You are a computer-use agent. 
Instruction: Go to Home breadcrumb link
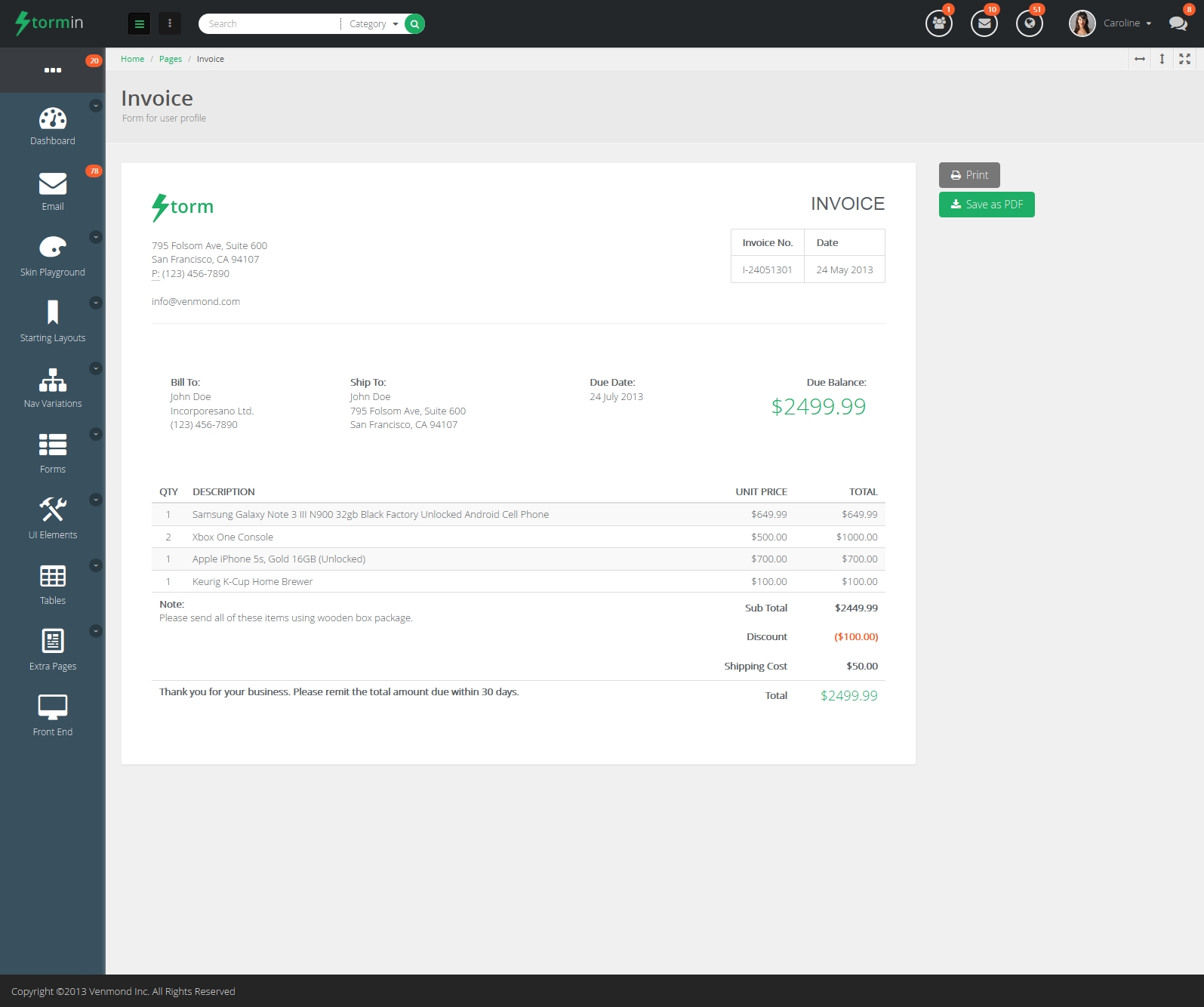[x=132, y=59]
